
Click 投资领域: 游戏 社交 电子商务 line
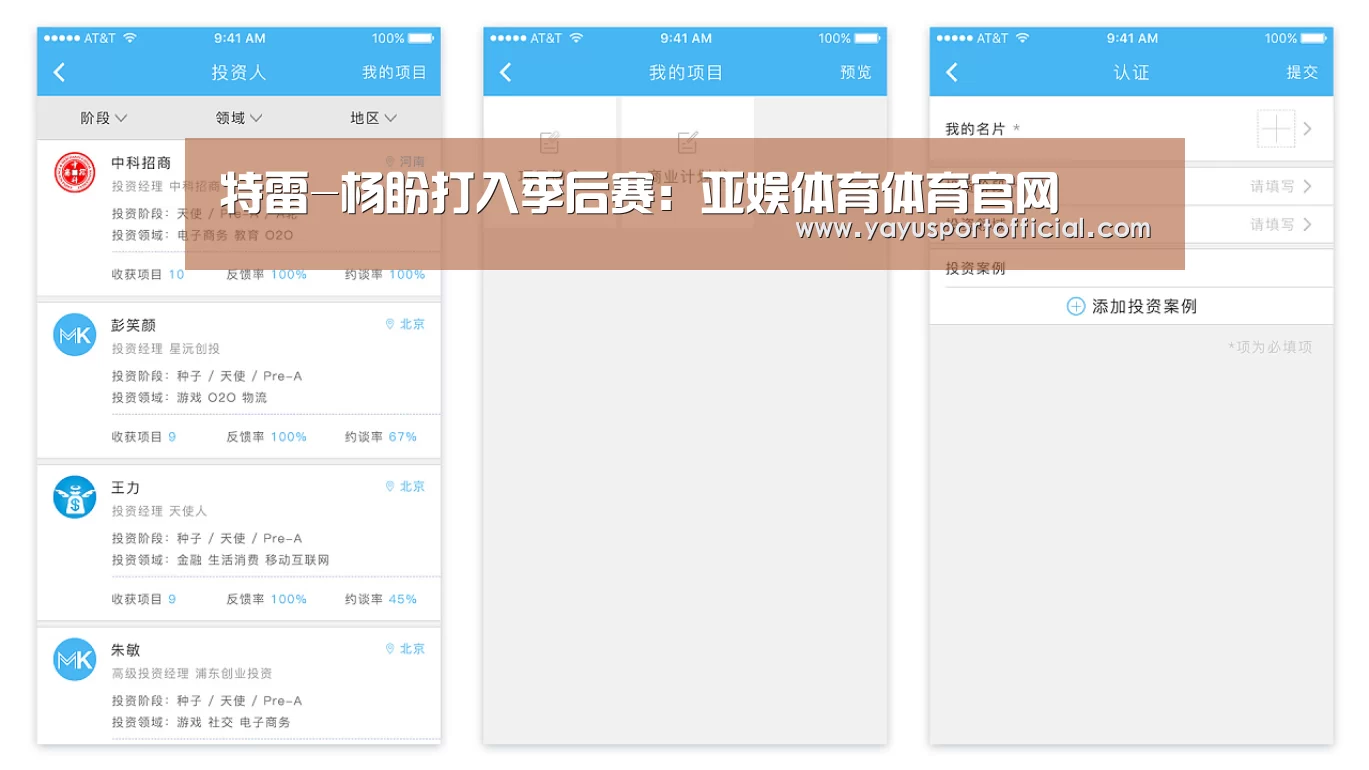pyautogui.click(x=201, y=722)
